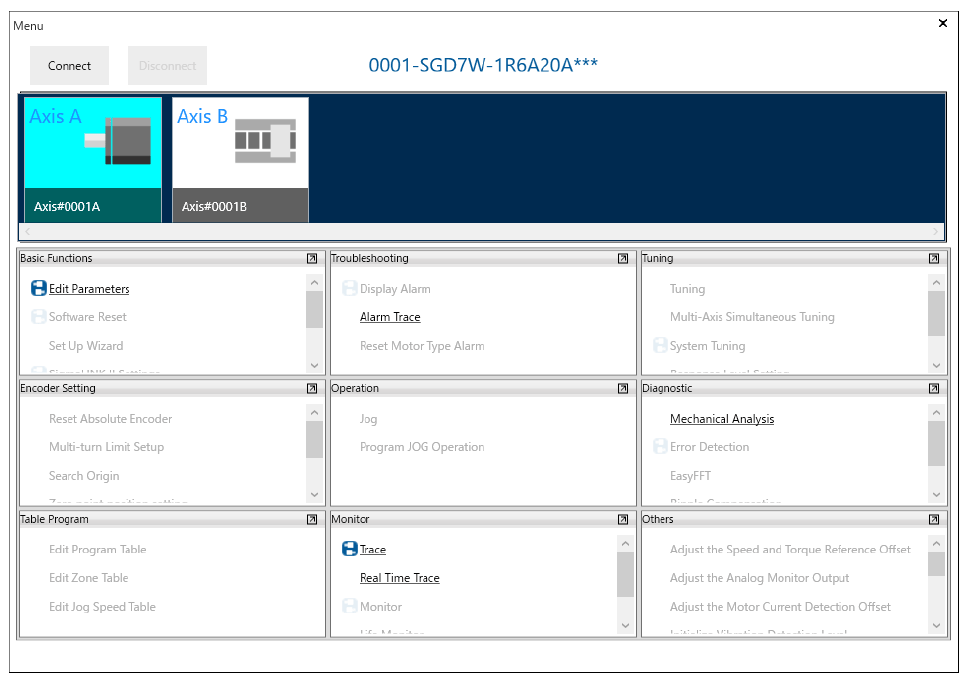This screenshot has width=966, height=679.
Task: Pop out the Monitor panel
Action: point(623,519)
